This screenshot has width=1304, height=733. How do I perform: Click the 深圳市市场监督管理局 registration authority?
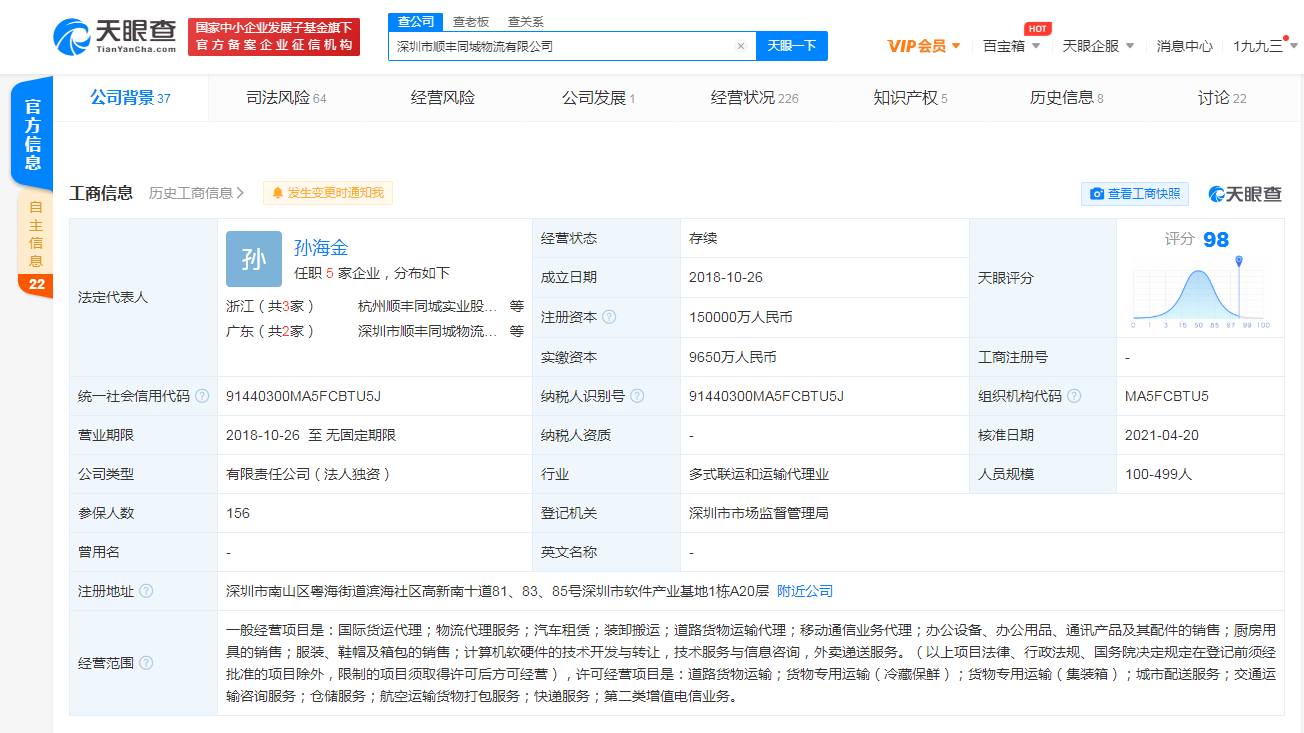pos(759,513)
